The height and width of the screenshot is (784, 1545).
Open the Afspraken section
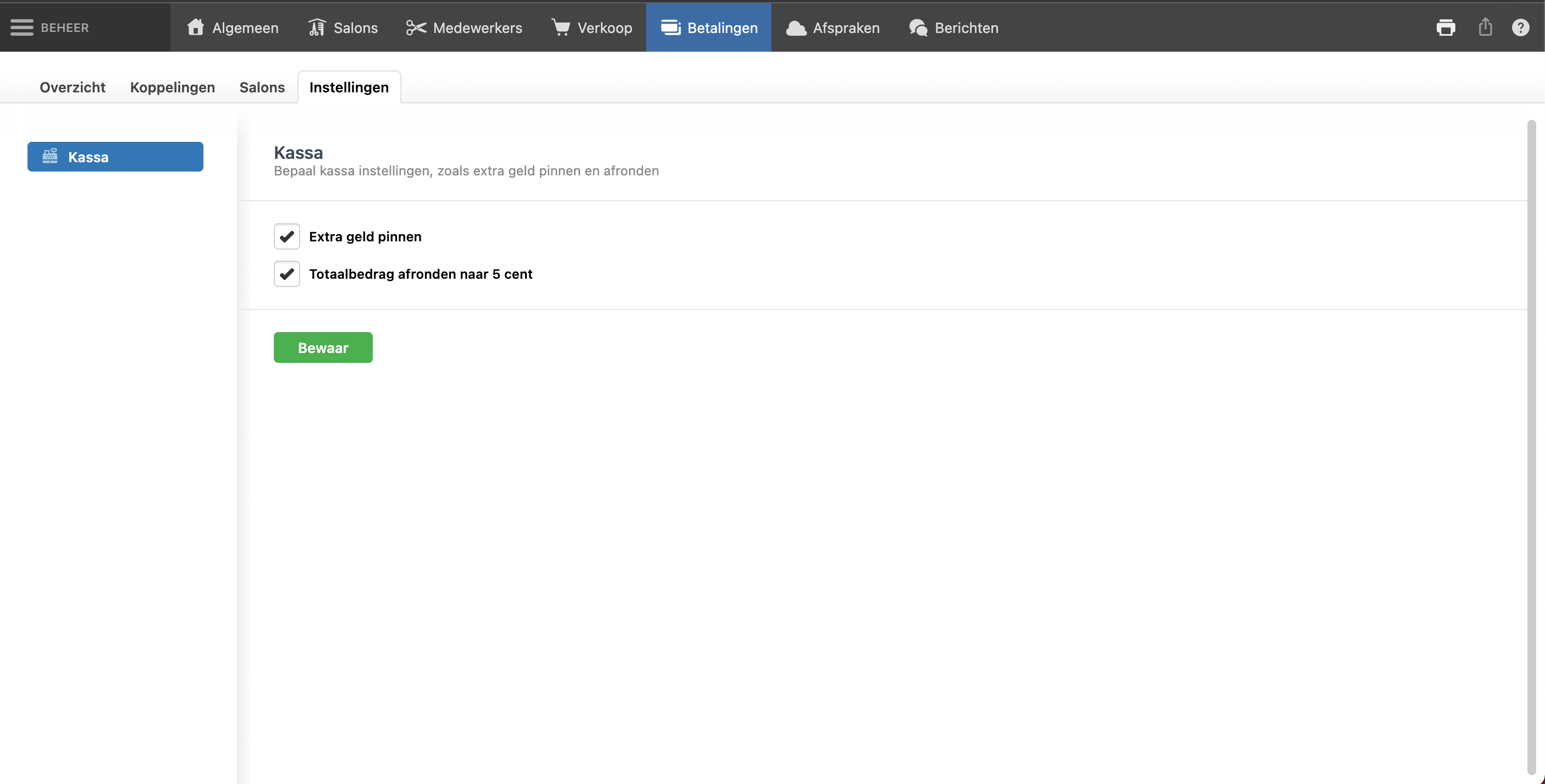tap(832, 27)
